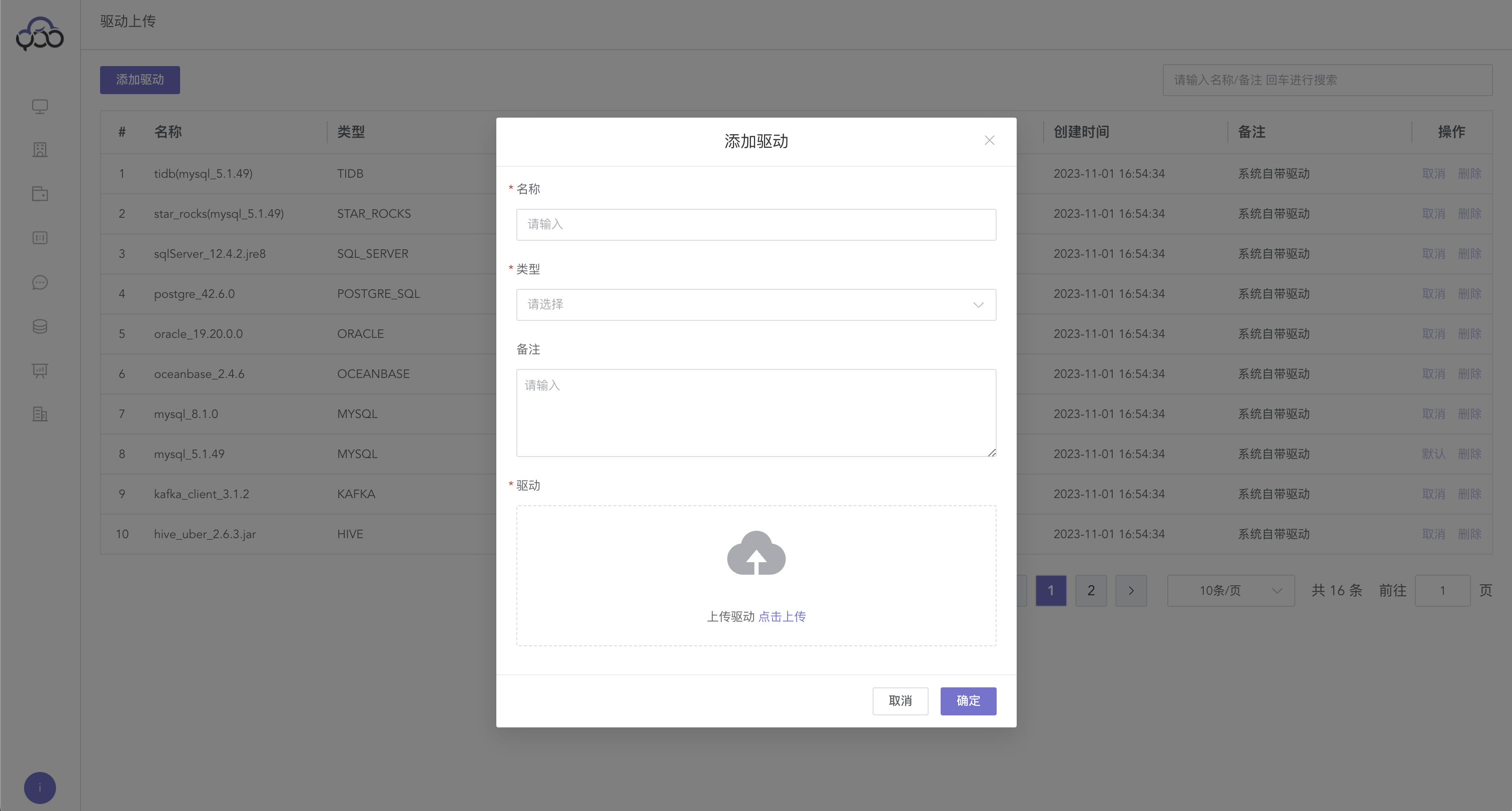
Task: Click the 驱动上传 page title
Action: [x=128, y=21]
